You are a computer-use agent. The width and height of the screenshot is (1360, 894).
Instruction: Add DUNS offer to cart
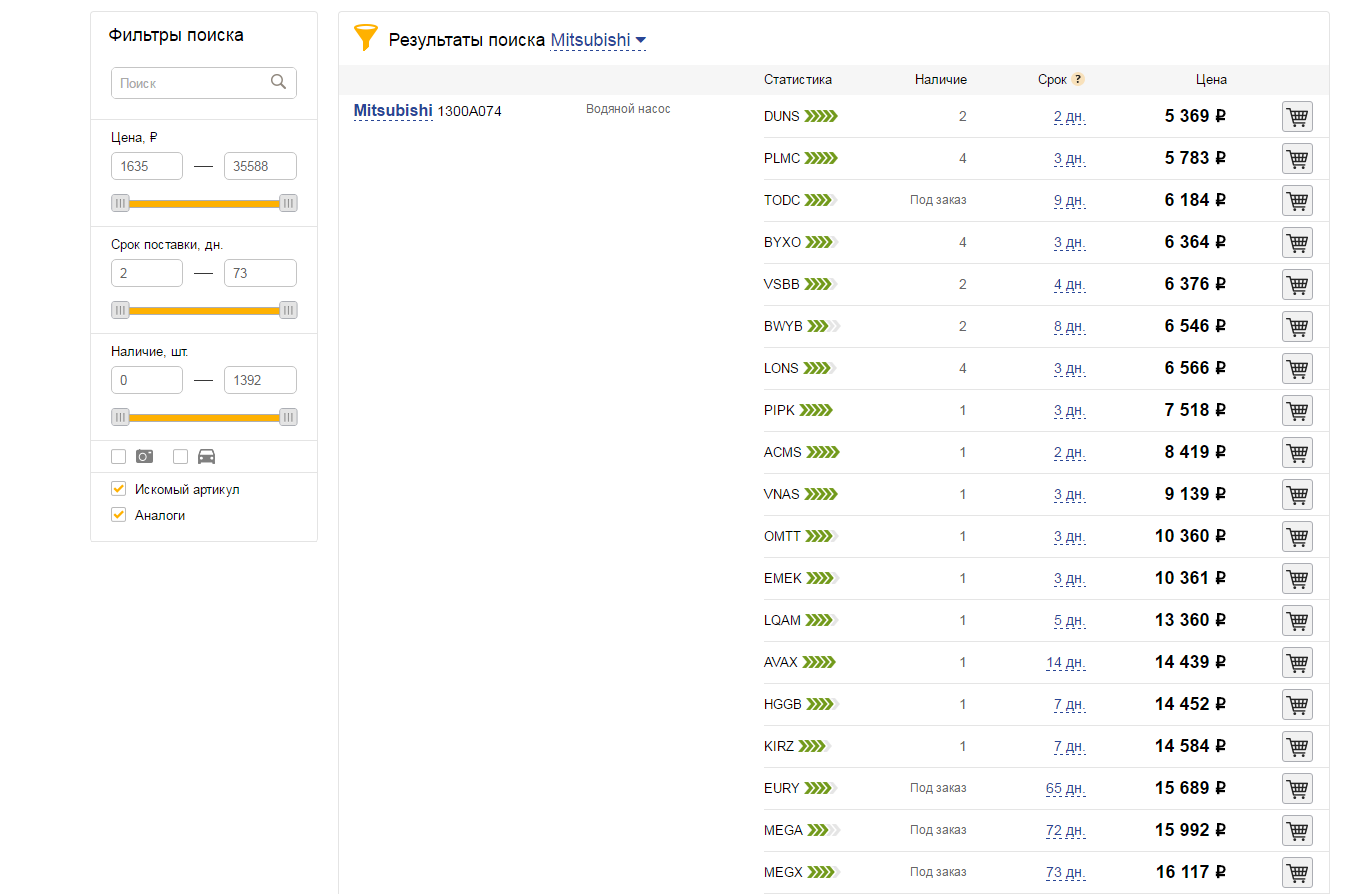click(1297, 117)
